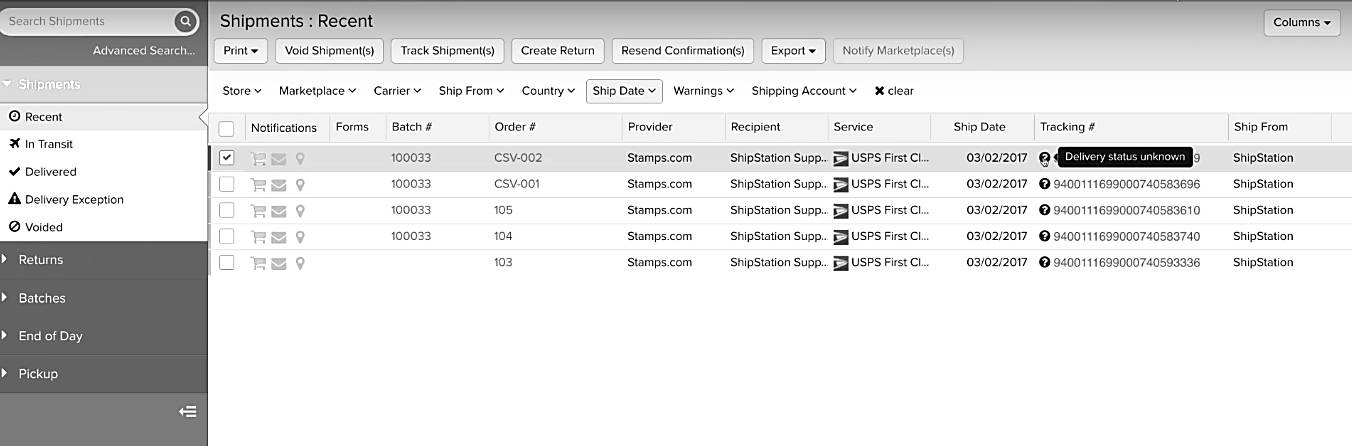Click the search magnifier icon

185,21
